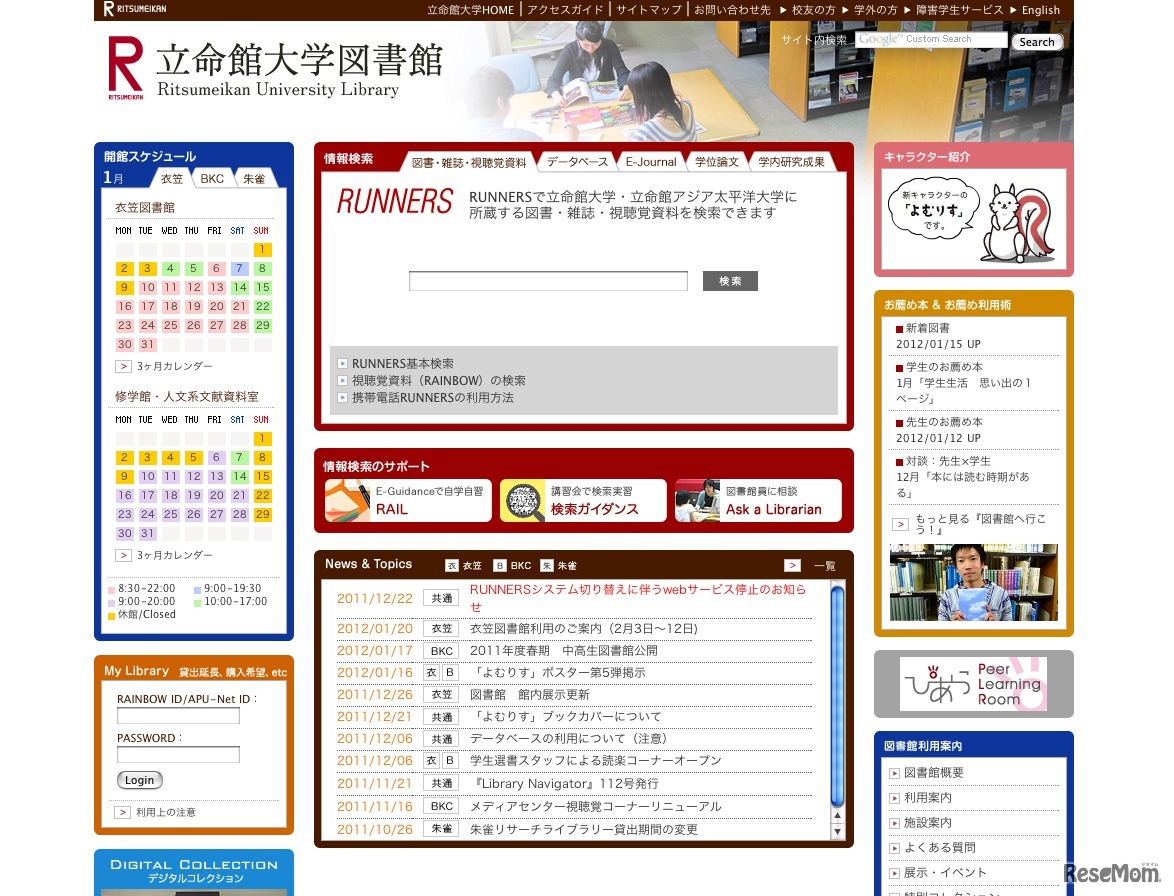Click the 一覧 arrow in News & Topics
This screenshot has height=896, width=1174.
click(792, 565)
